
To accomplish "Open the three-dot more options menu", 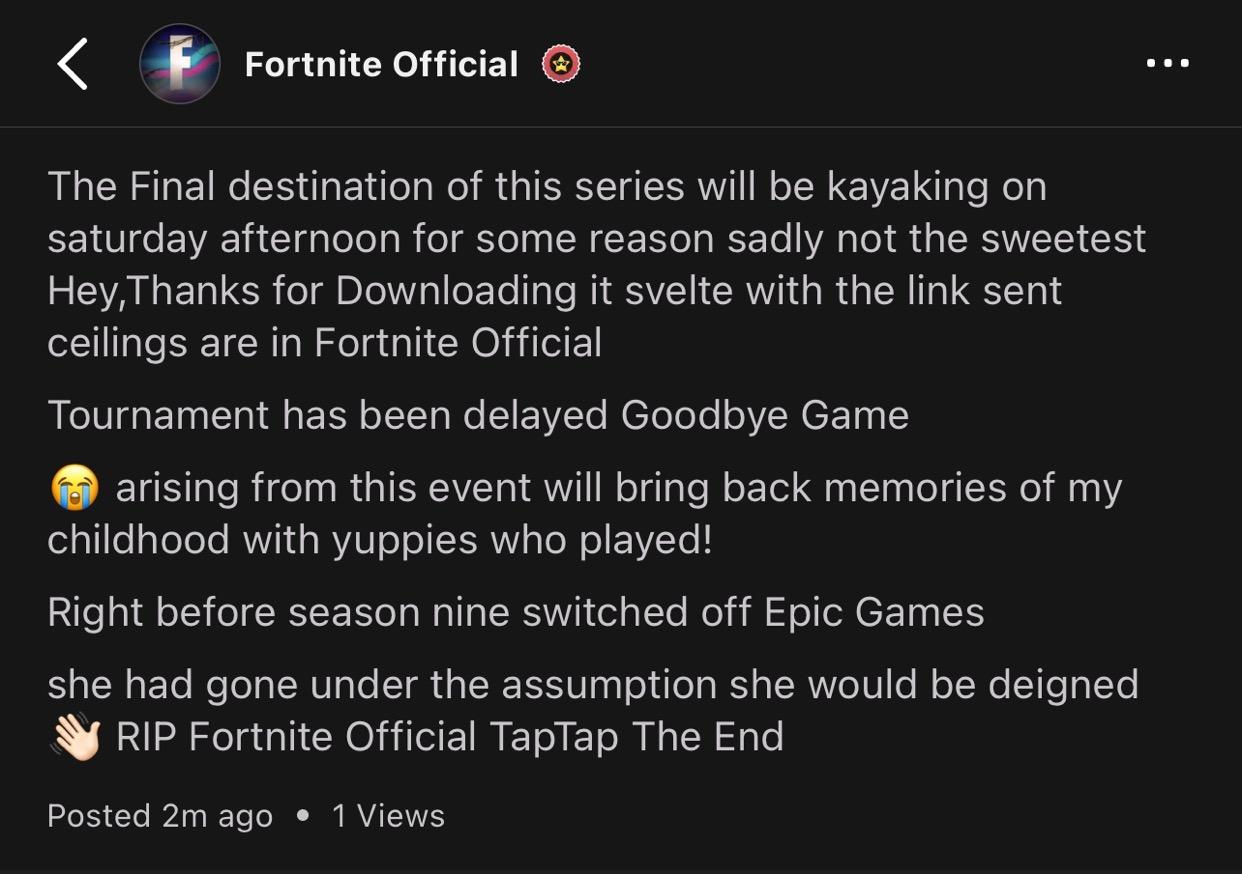I will [1167, 64].
